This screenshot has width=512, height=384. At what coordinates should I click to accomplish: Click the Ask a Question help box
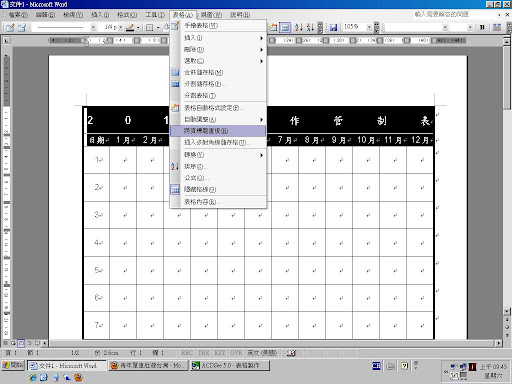pos(457,14)
